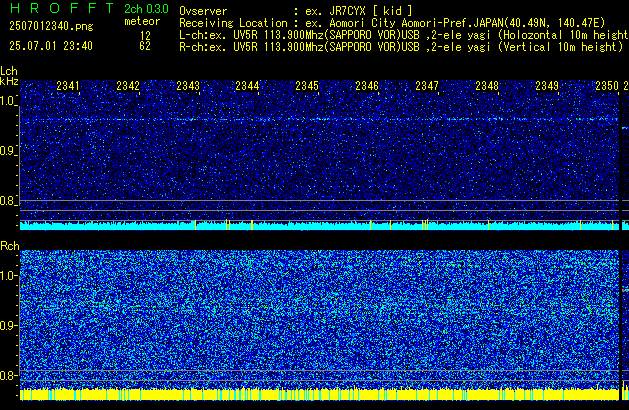Image resolution: width=629 pixels, height=410 pixels.
Task: Click the Lch 1.0 kHz axis label
Action: pyautogui.click(x=8, y=101)
